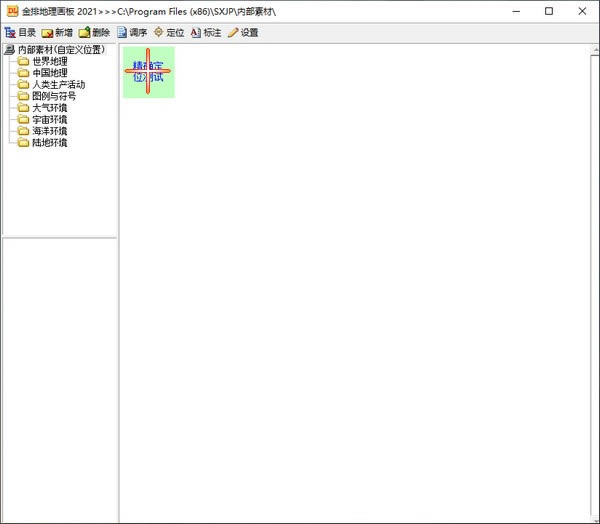The width and height of the screenshot is (600, 524).
Task: Open the 陆地环境 folder
Action: 49,143
